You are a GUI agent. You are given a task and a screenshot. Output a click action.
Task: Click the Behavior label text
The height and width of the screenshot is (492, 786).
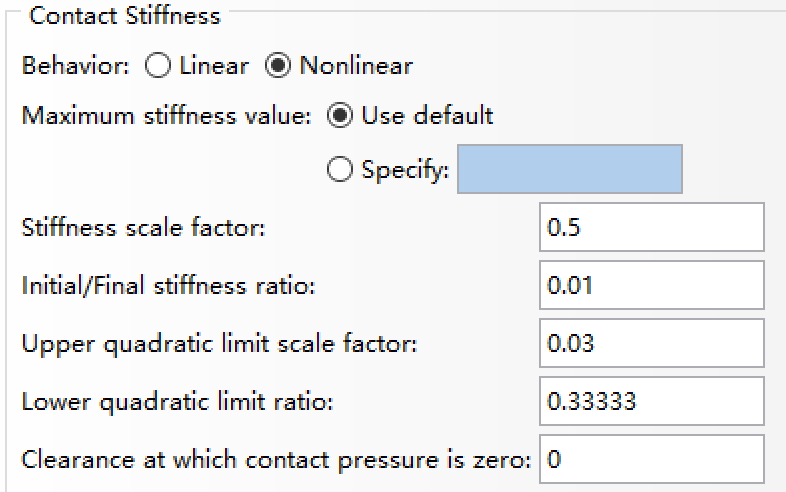pyautogui.click(x=76, y=67)
